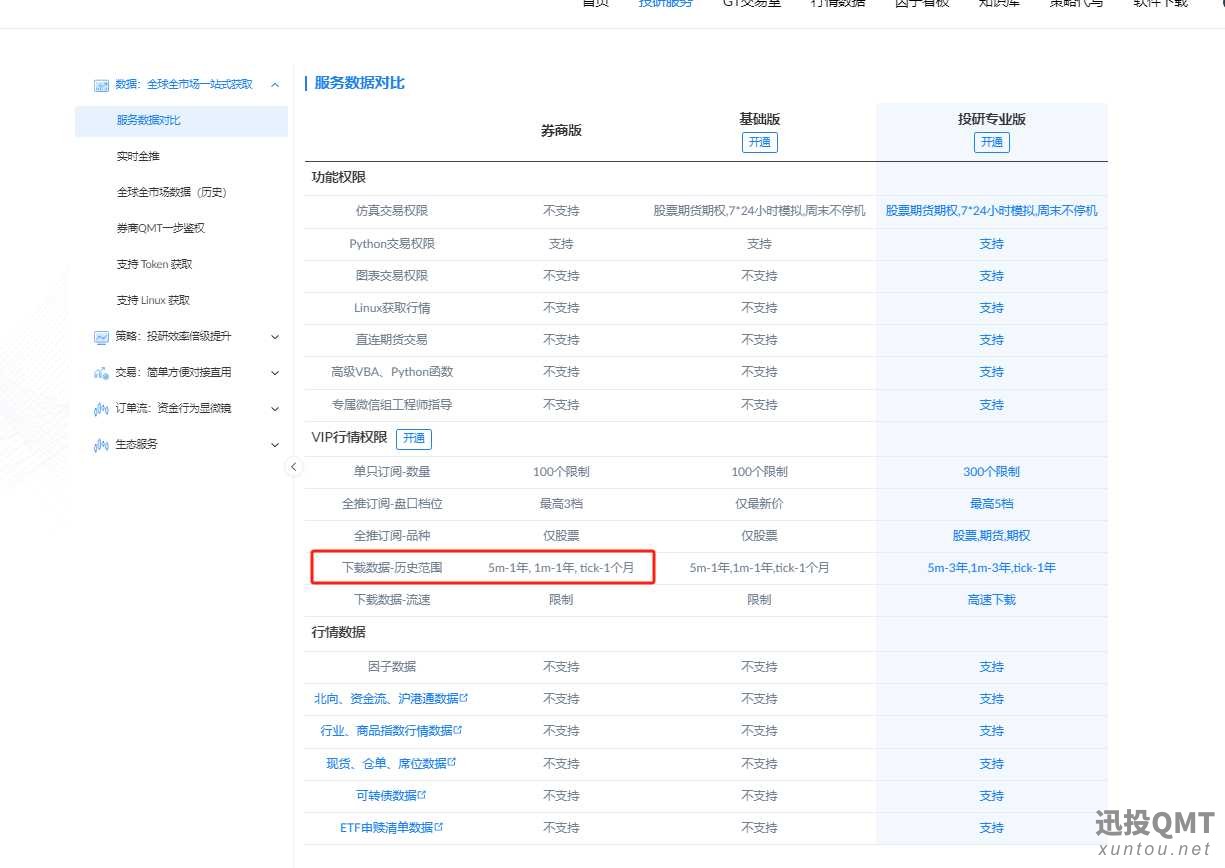Click the 高速下载 value
The image size is (1225, 868).
pyautogui.click(x=991, y=599)
